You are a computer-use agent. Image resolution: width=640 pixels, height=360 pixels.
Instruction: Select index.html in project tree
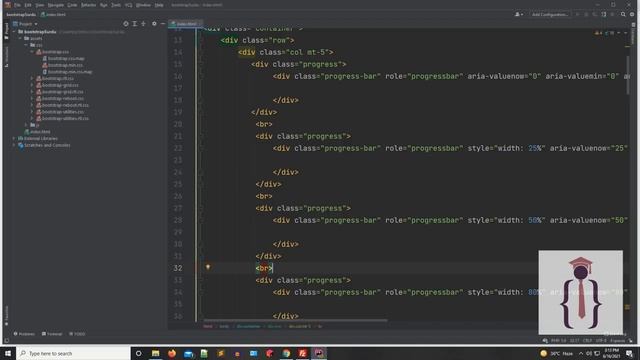[x=38, y=131]
